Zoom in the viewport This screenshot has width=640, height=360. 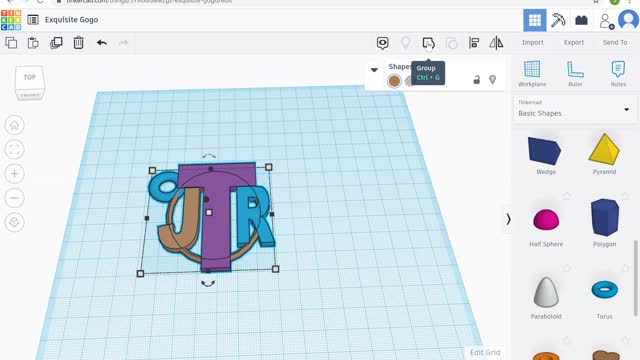pos(14,174)
